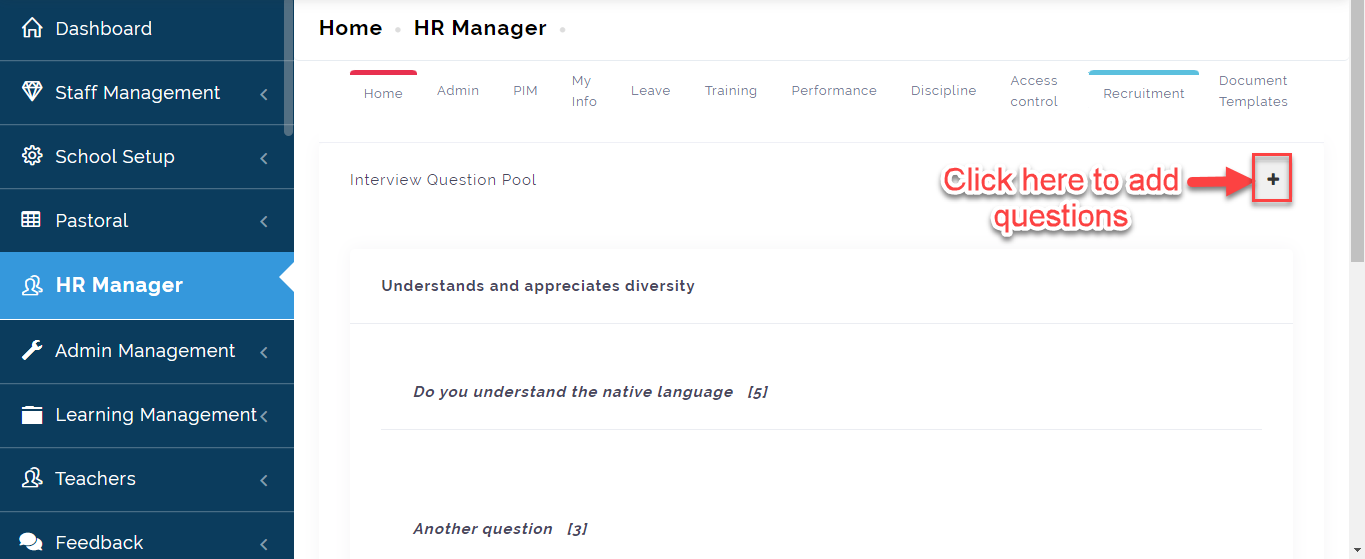Open the My Info tab

(x=584, y=91)
